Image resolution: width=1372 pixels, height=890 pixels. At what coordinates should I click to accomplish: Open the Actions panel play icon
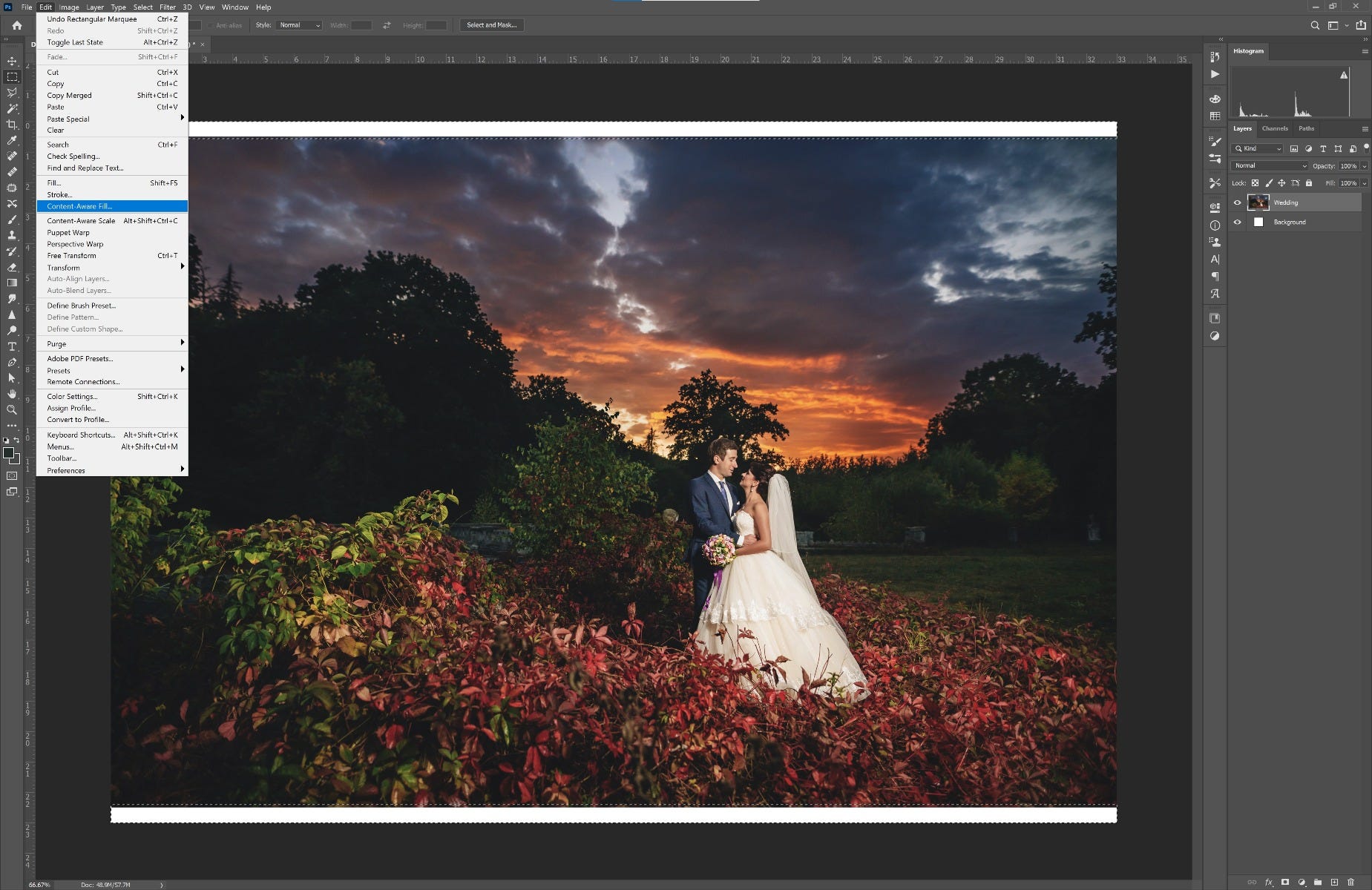coord(1215,74)
